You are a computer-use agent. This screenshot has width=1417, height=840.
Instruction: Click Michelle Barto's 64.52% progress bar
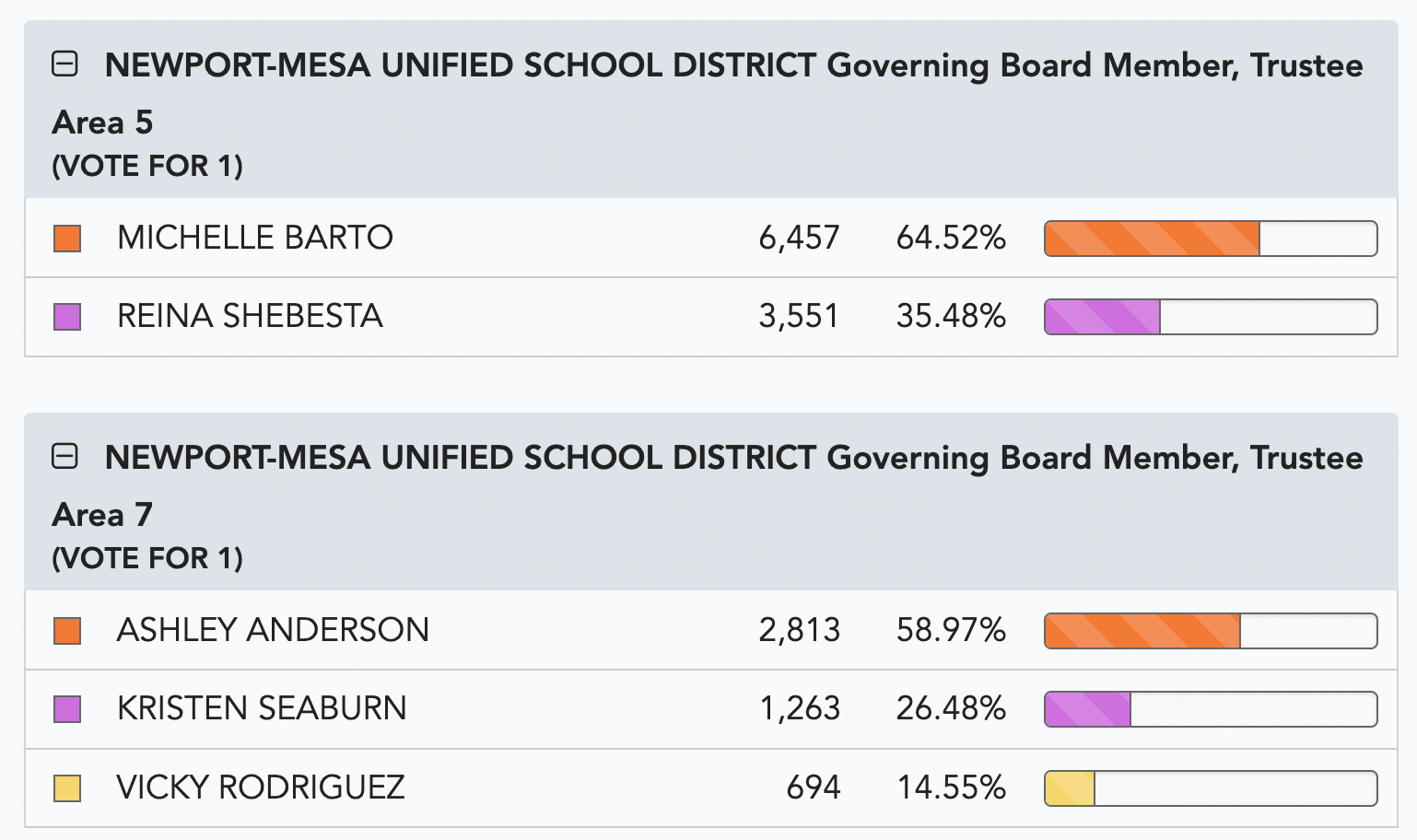click(x=1211, y=239)
